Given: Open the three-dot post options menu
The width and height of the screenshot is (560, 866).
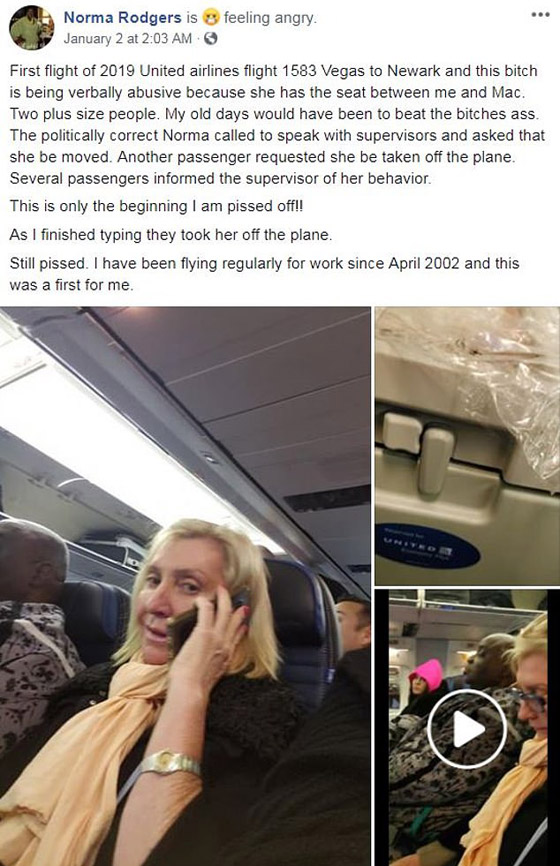Looking at the screenshot, I should [540, 15].
